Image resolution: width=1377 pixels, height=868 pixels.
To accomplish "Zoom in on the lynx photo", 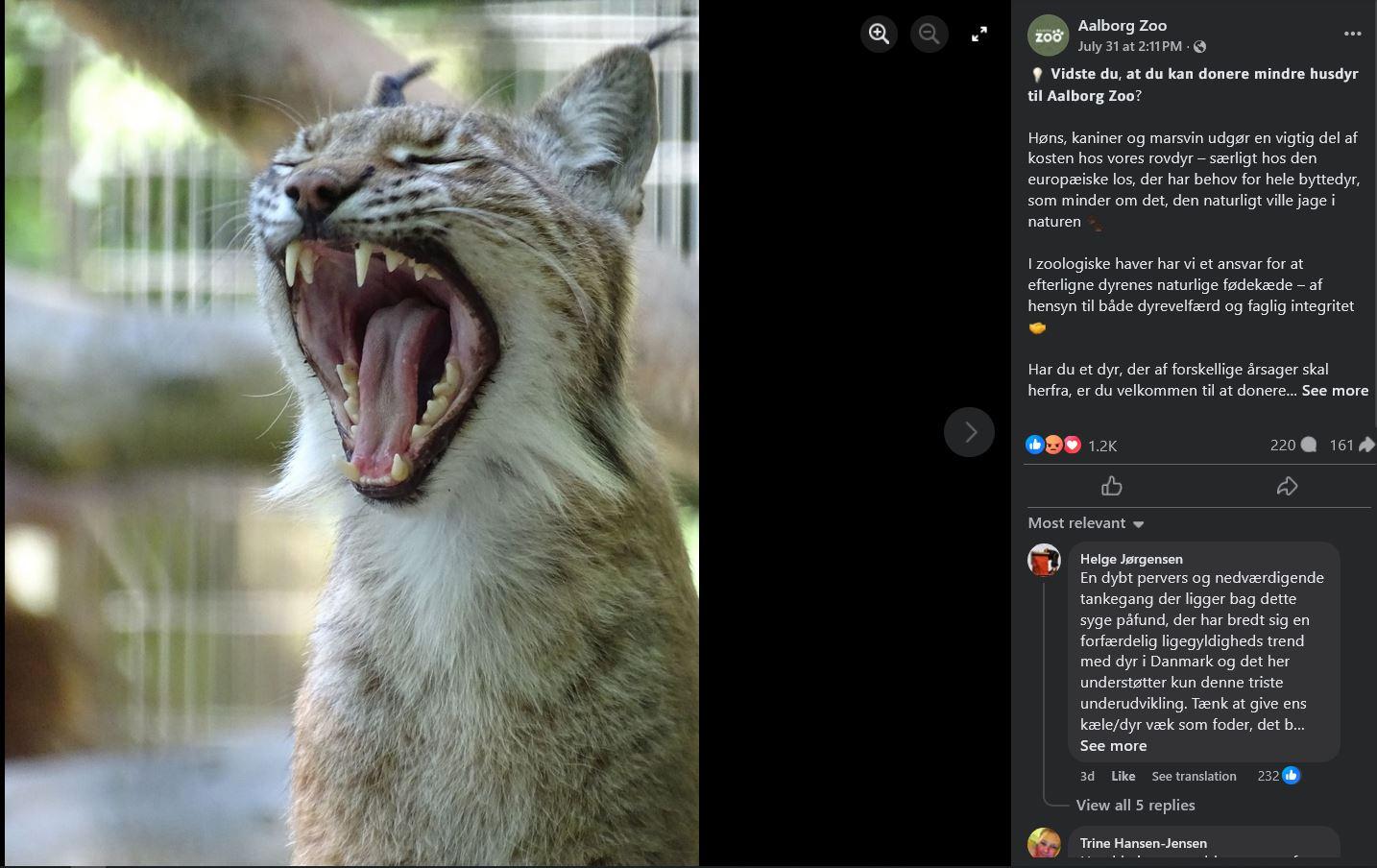I will coord(879,35).
